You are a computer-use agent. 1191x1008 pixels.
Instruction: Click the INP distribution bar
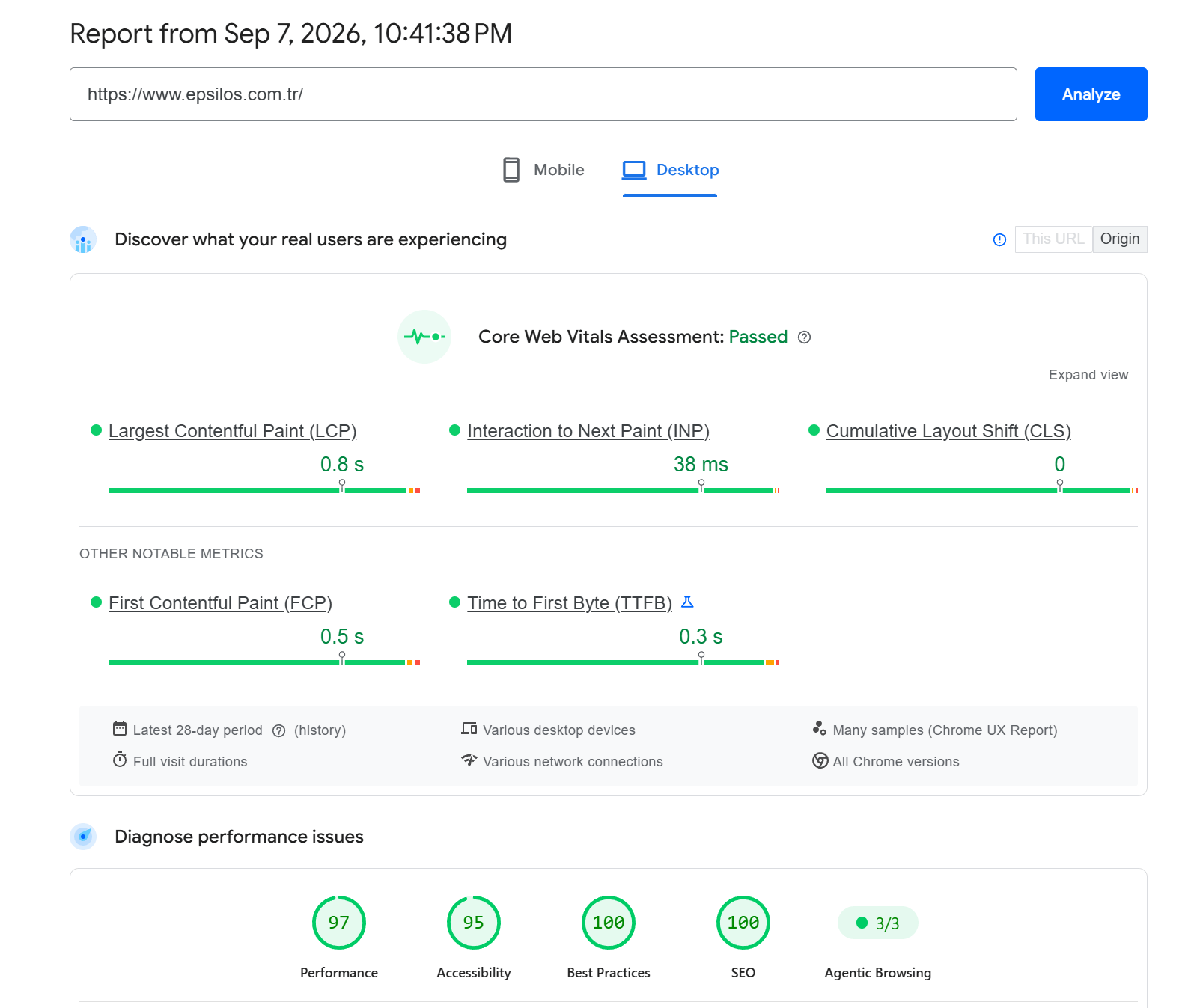pos(623,490)
